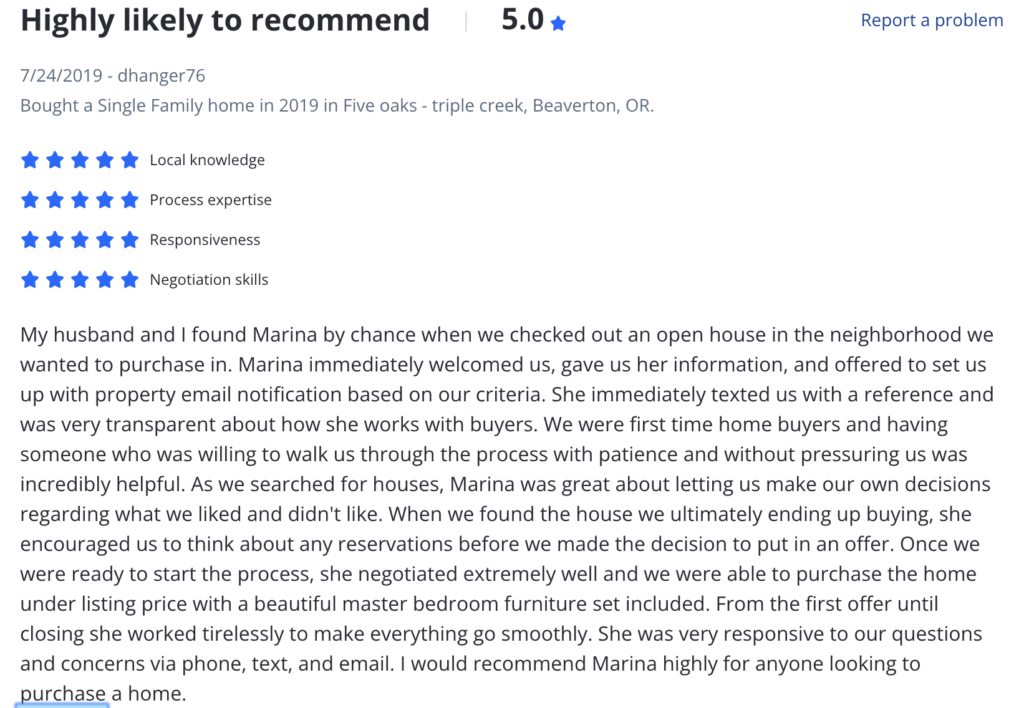Viewport: 1024px width, 708px height.
Task: Click first star of Local knowledge rating
Action: [30, 160]
